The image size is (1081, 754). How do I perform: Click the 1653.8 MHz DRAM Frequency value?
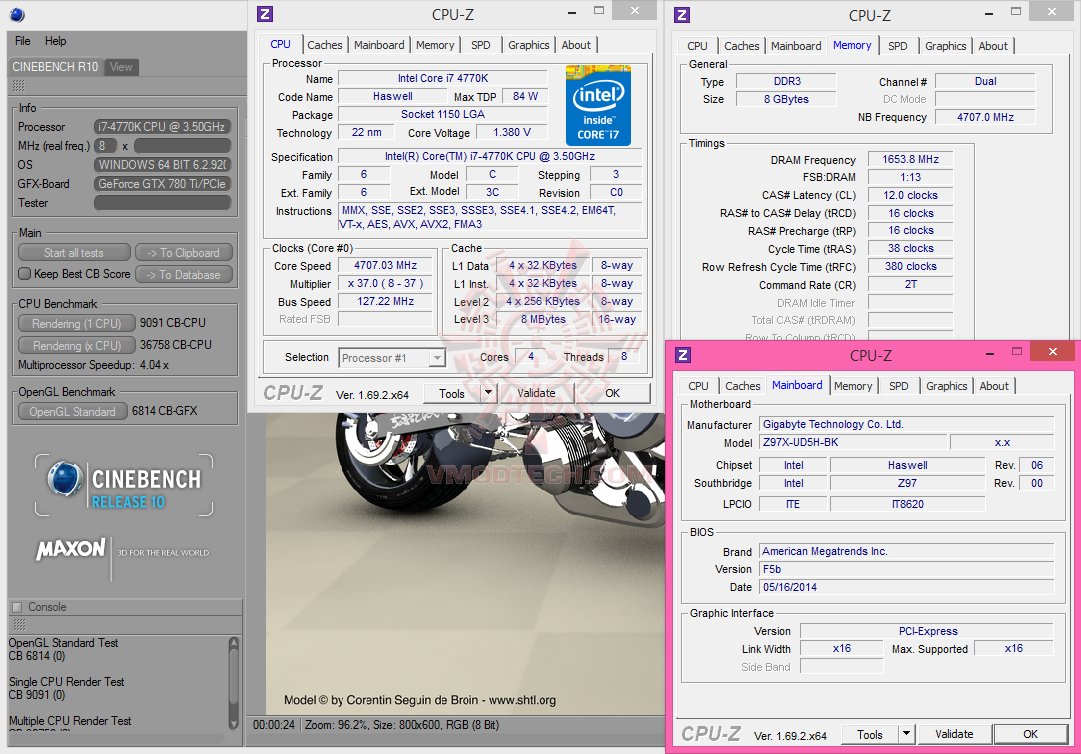pos(910,159)
